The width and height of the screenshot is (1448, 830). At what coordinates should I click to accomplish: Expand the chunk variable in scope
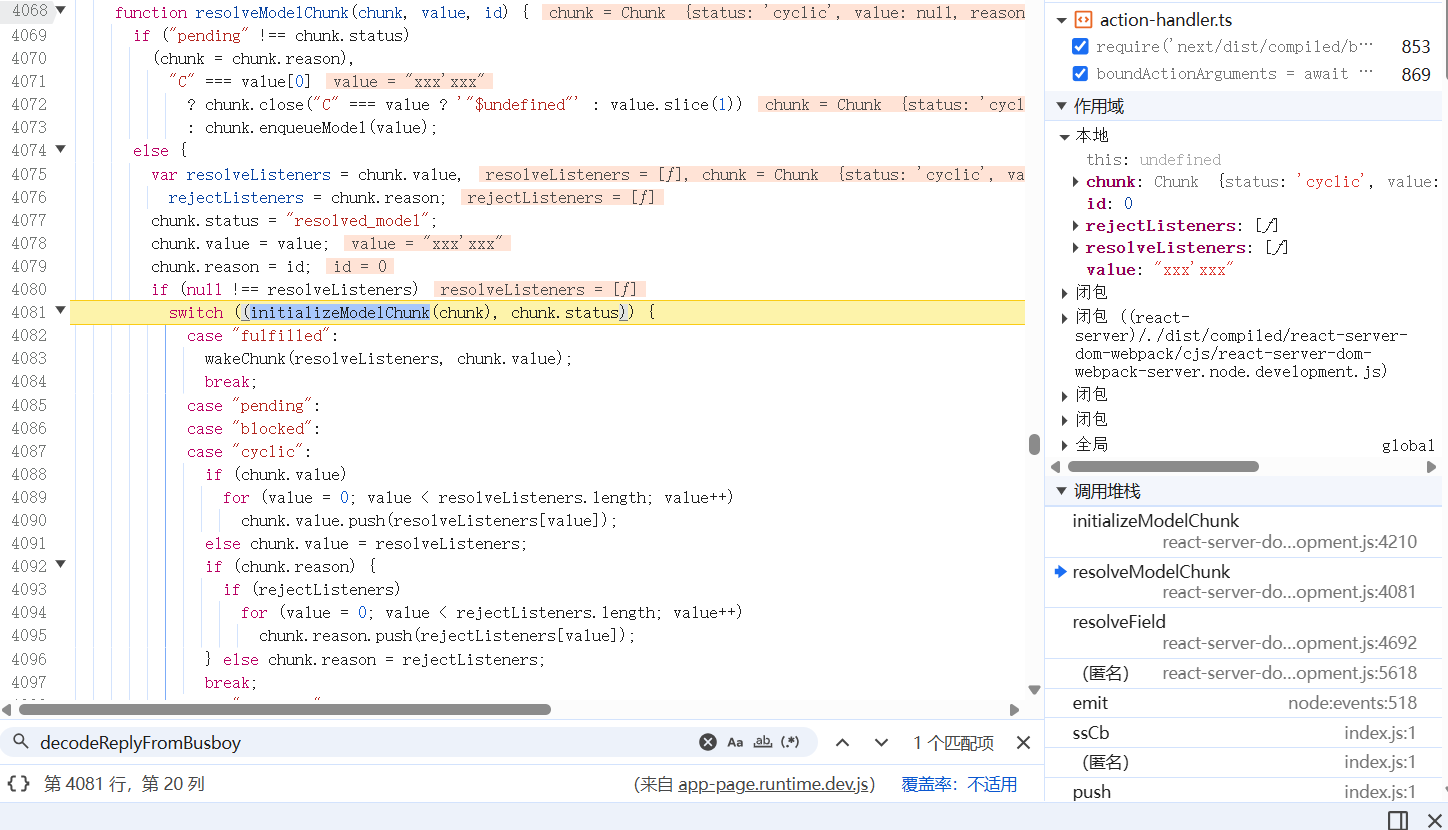1075,182
